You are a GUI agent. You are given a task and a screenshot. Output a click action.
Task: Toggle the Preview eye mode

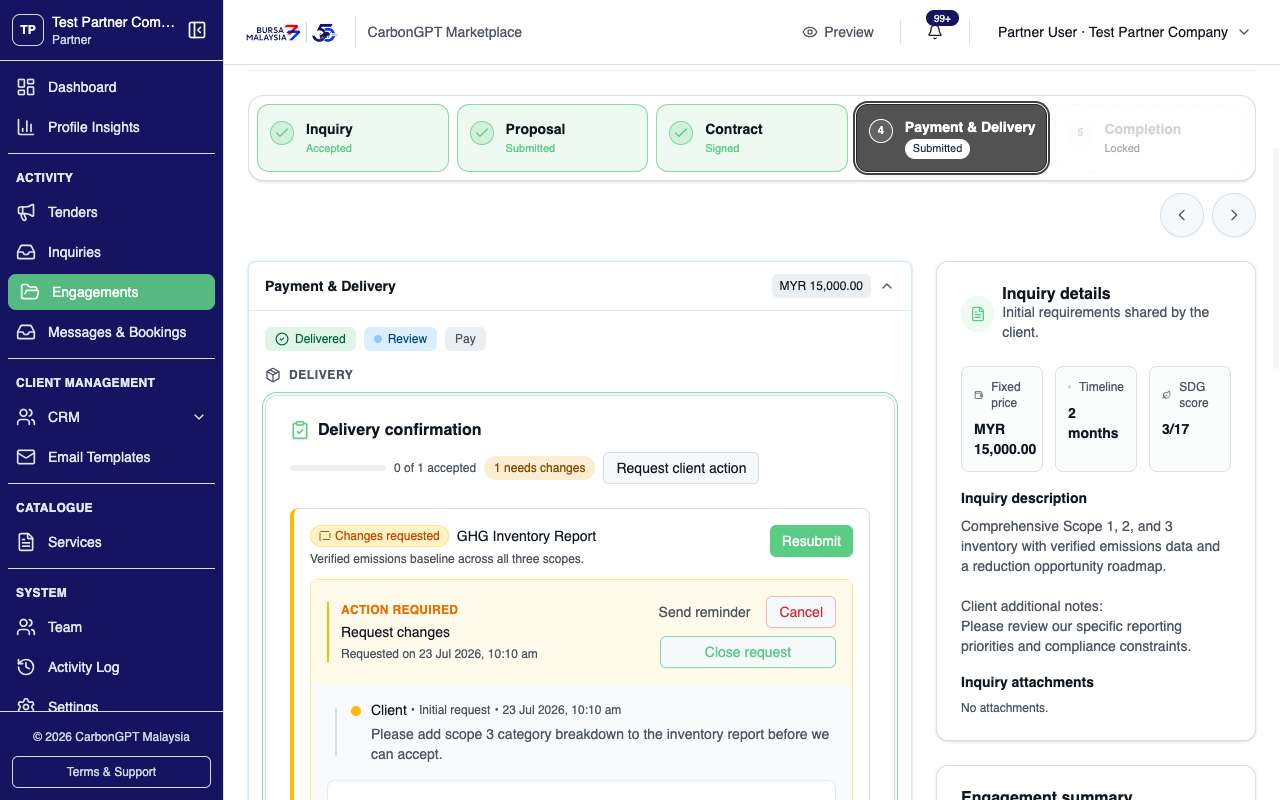click(838, 32)
